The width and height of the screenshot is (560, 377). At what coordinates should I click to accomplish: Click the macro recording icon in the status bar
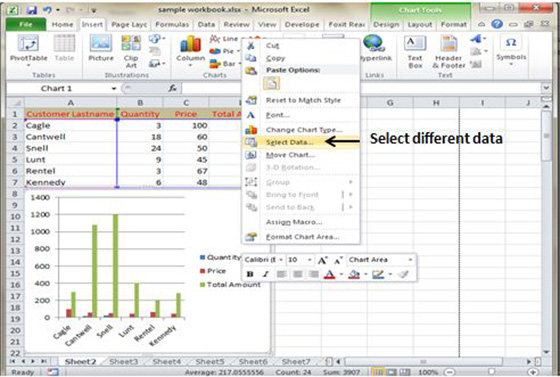53,372
